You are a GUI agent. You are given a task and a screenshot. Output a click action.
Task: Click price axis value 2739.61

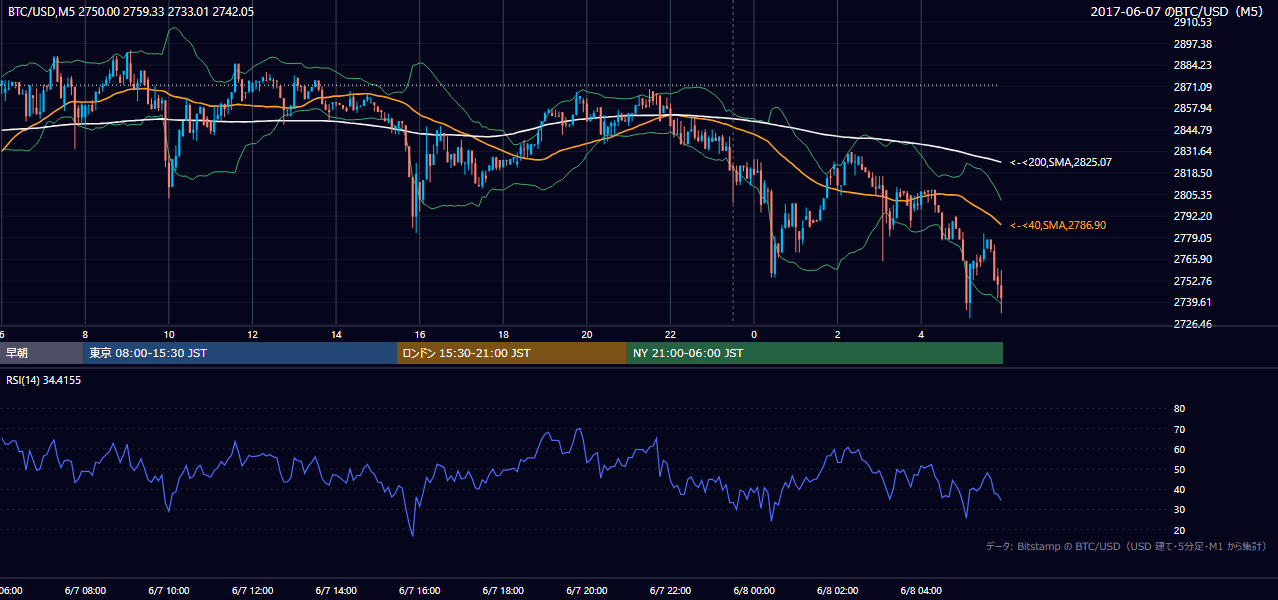pyautogui.click(x=1193, y=302)
